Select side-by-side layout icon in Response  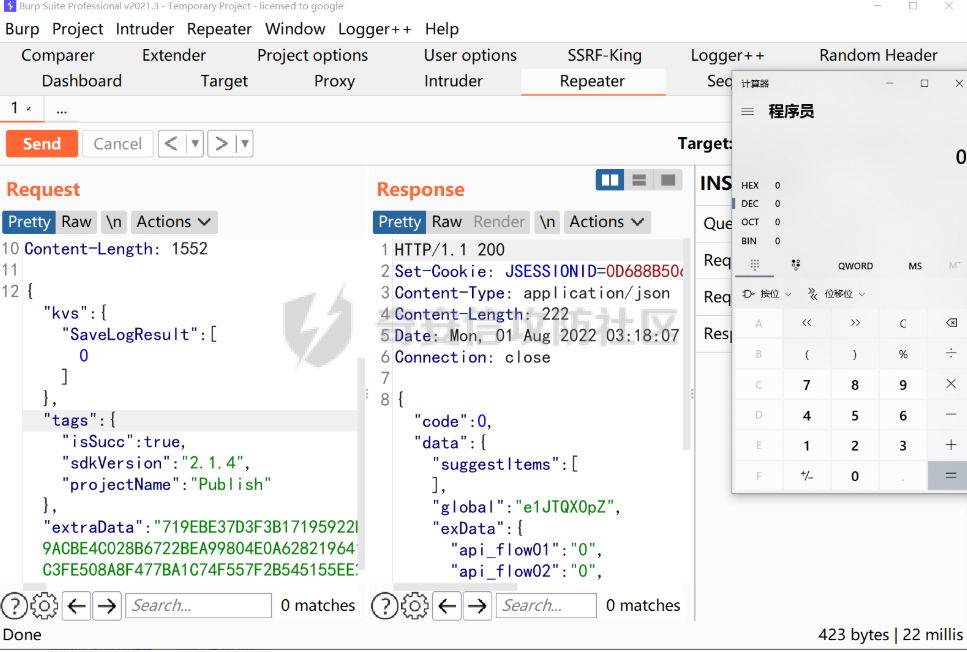click(x=610, y=180)
